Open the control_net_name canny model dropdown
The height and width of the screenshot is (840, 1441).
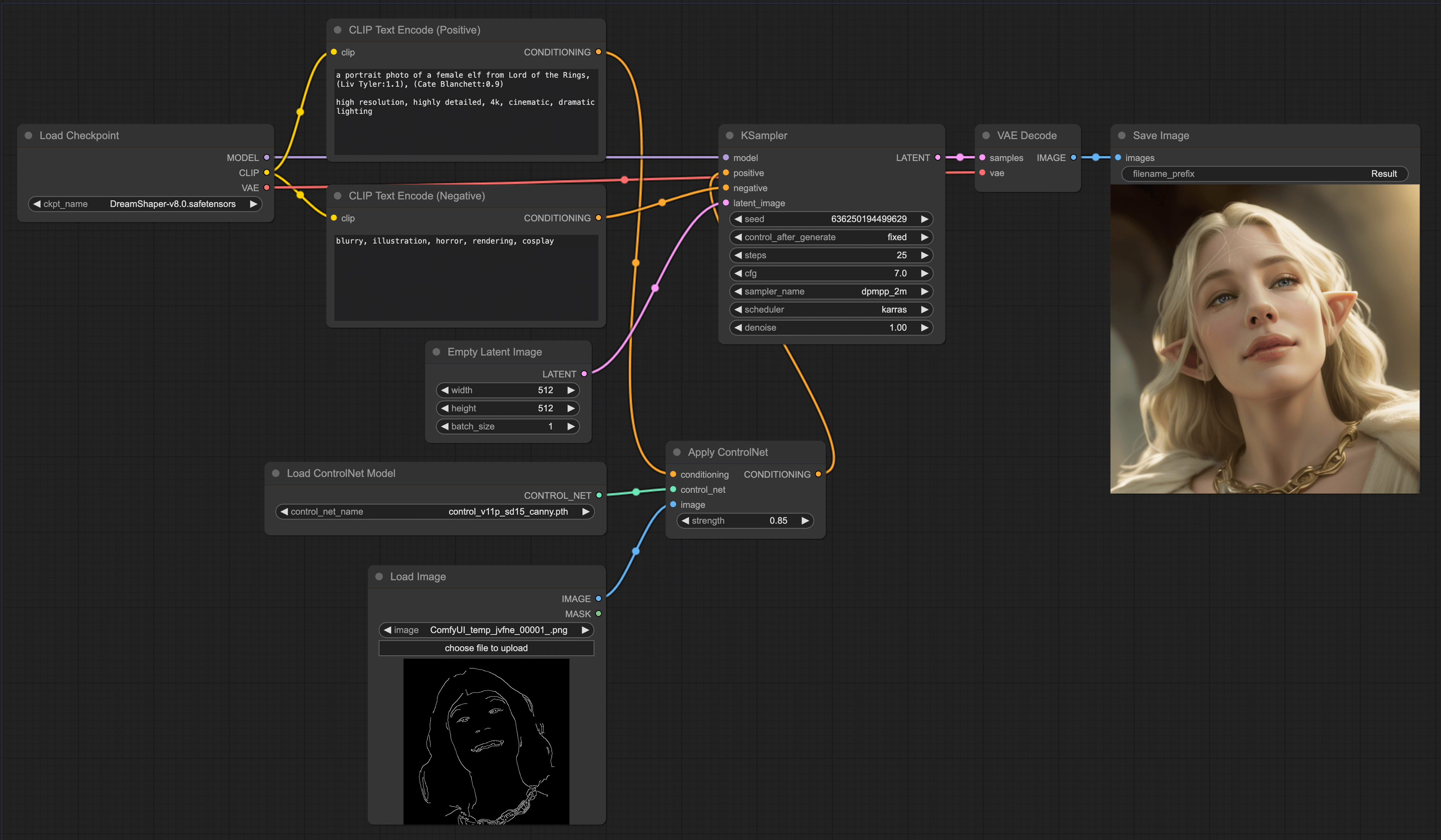[435, 512]
